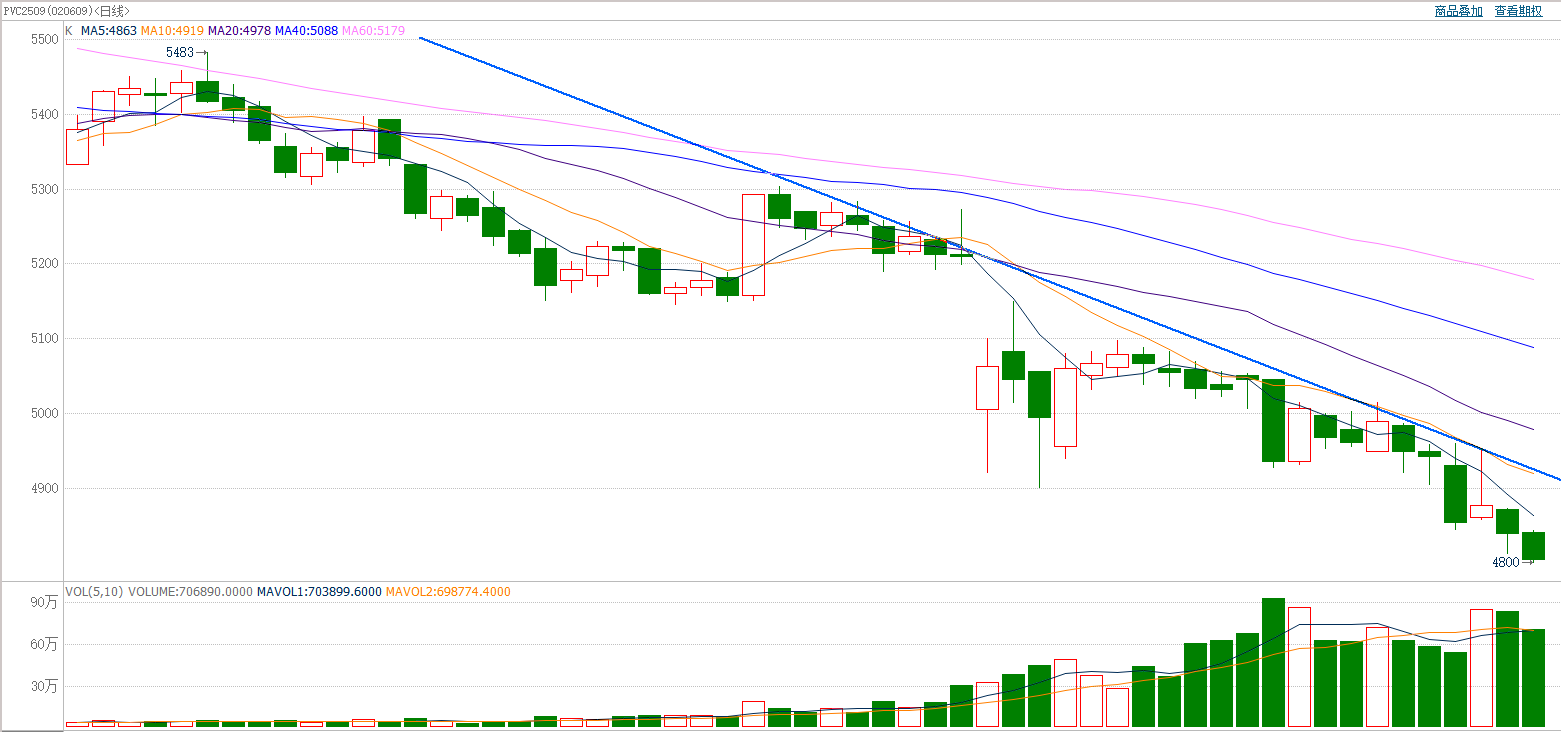This screenshot has width=1561, height=732.
Task: Select the MA5:4863 indicator label
Action: [x=109, y=31]
